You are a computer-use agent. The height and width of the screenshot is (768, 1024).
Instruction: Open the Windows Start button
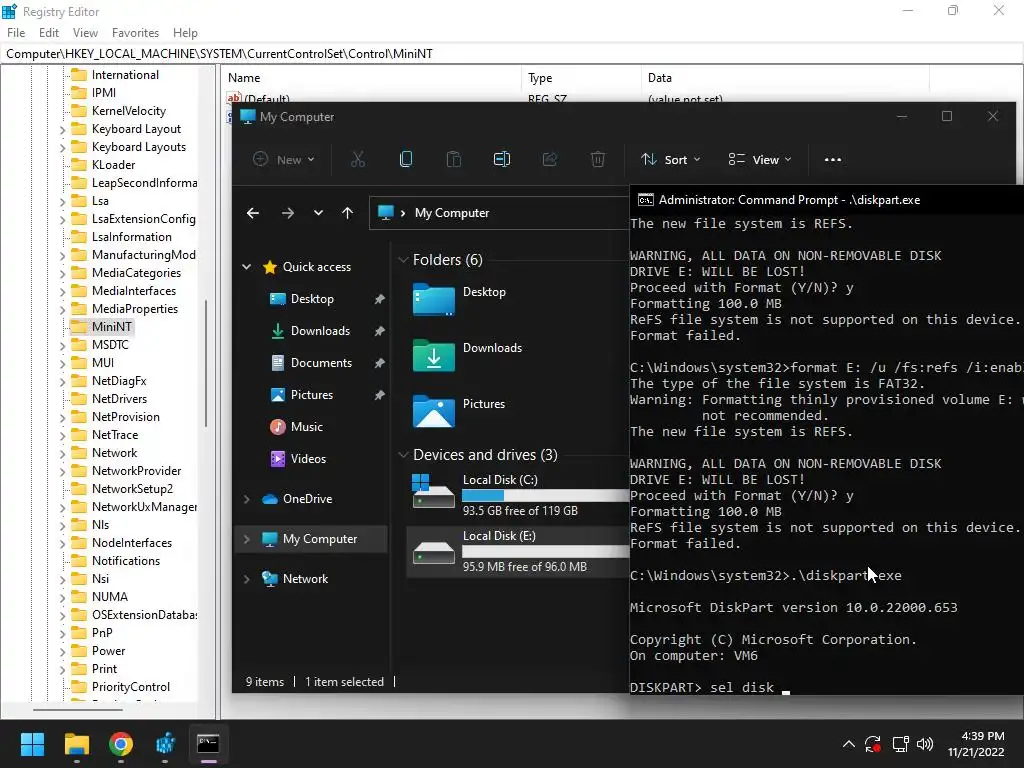point(32,744)
